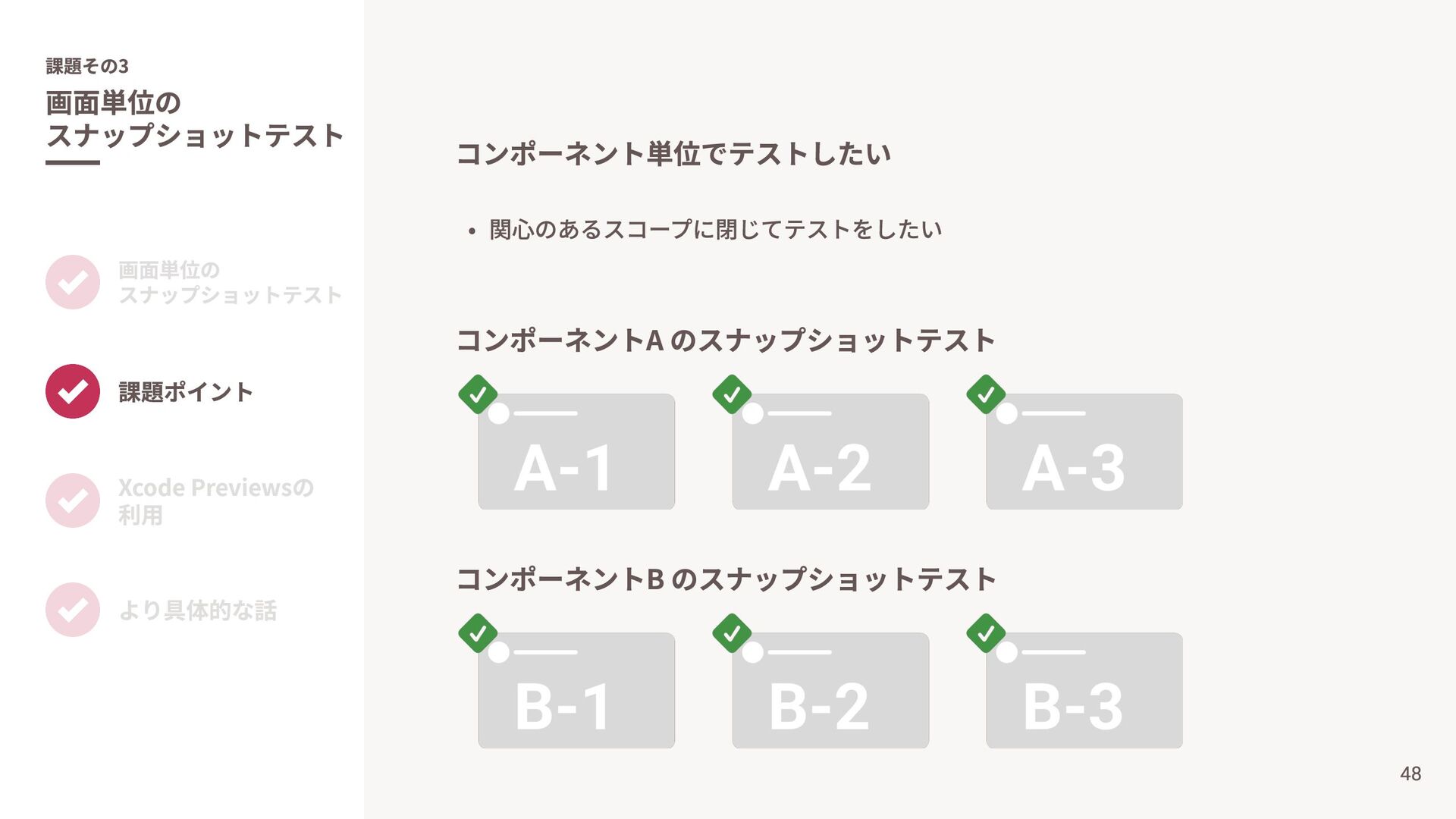This screenshot has height=819, width=1456.
Task: Go to より具体的な話 section label
Action: [x=198, y=610]
